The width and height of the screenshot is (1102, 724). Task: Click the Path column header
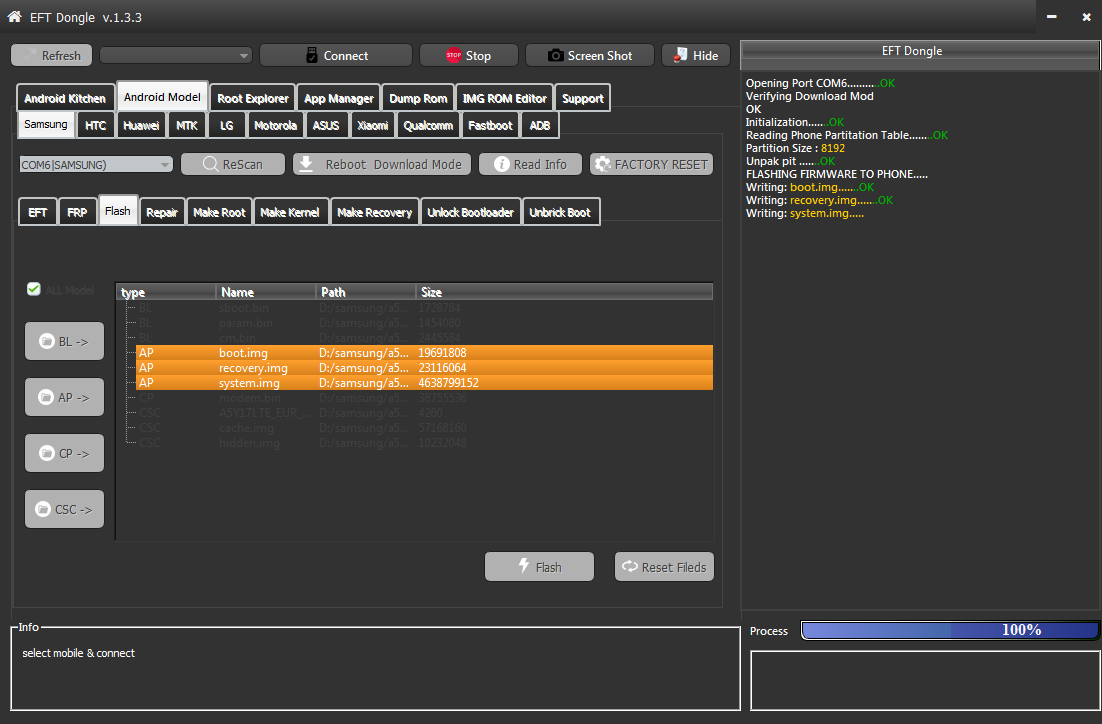(366, 292)
